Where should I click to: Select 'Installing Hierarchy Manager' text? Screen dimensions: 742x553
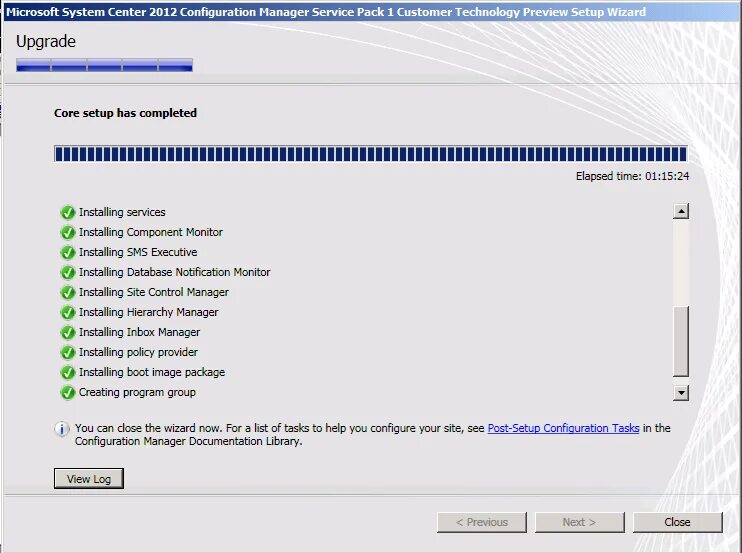(x=149, y=312)
